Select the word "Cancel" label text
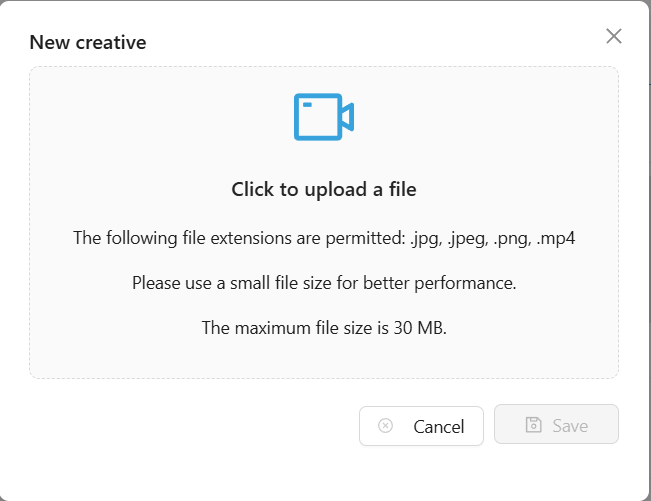Viewport: 651px width, 501px height. coord(439,427)
